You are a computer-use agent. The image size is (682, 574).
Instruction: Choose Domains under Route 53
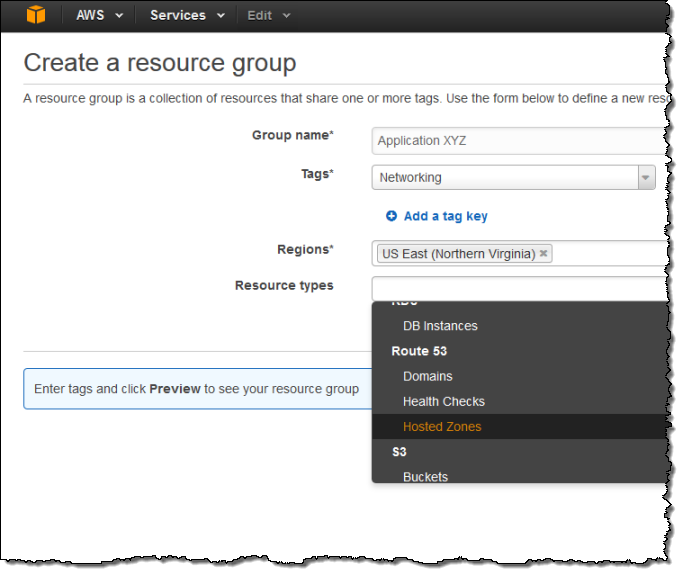(x=427, y=377)
